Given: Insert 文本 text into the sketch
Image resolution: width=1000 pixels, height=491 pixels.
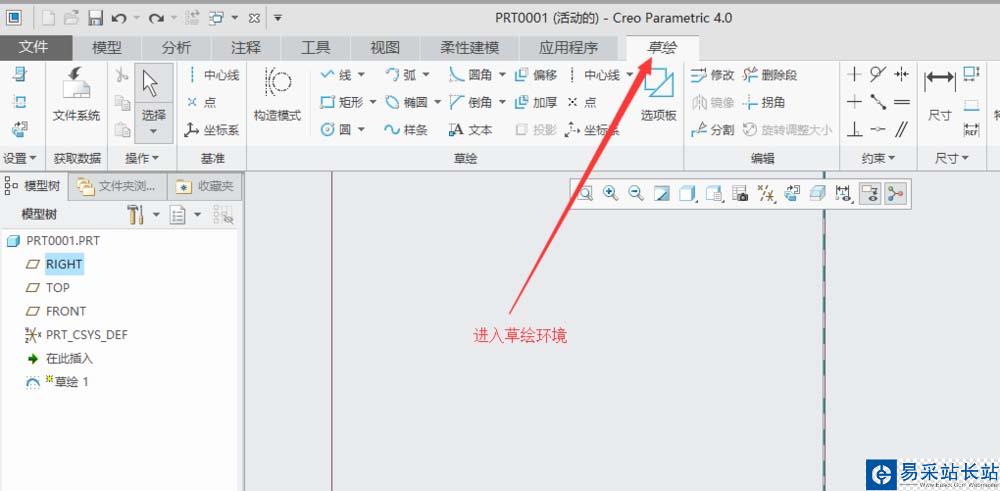Looking at the screenshot, I should click(471, 129).
